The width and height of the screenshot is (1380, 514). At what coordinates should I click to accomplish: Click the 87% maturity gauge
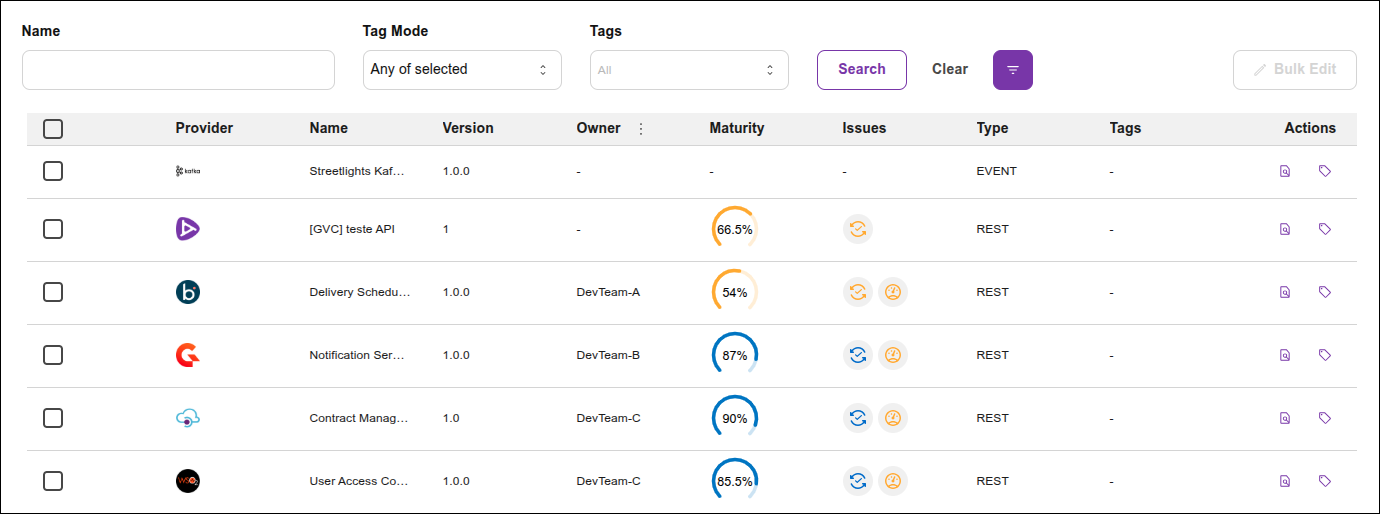tap(735, 355)
